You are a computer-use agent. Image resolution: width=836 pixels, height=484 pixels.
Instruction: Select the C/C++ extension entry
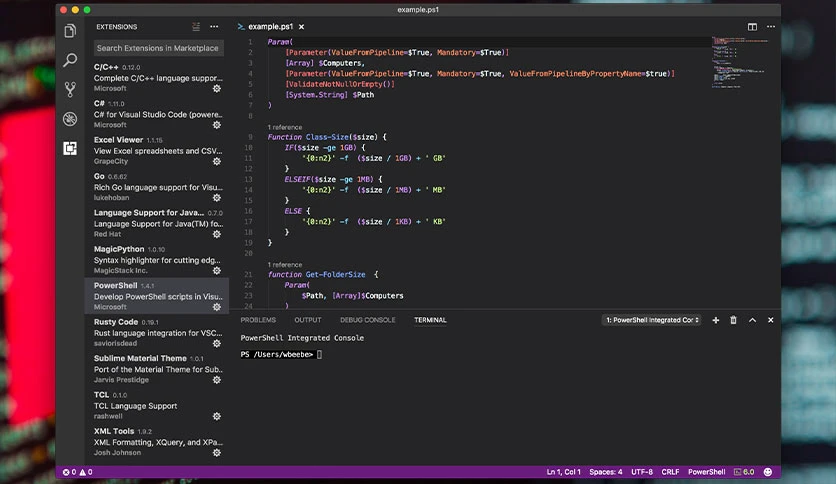tap(157, 78)
